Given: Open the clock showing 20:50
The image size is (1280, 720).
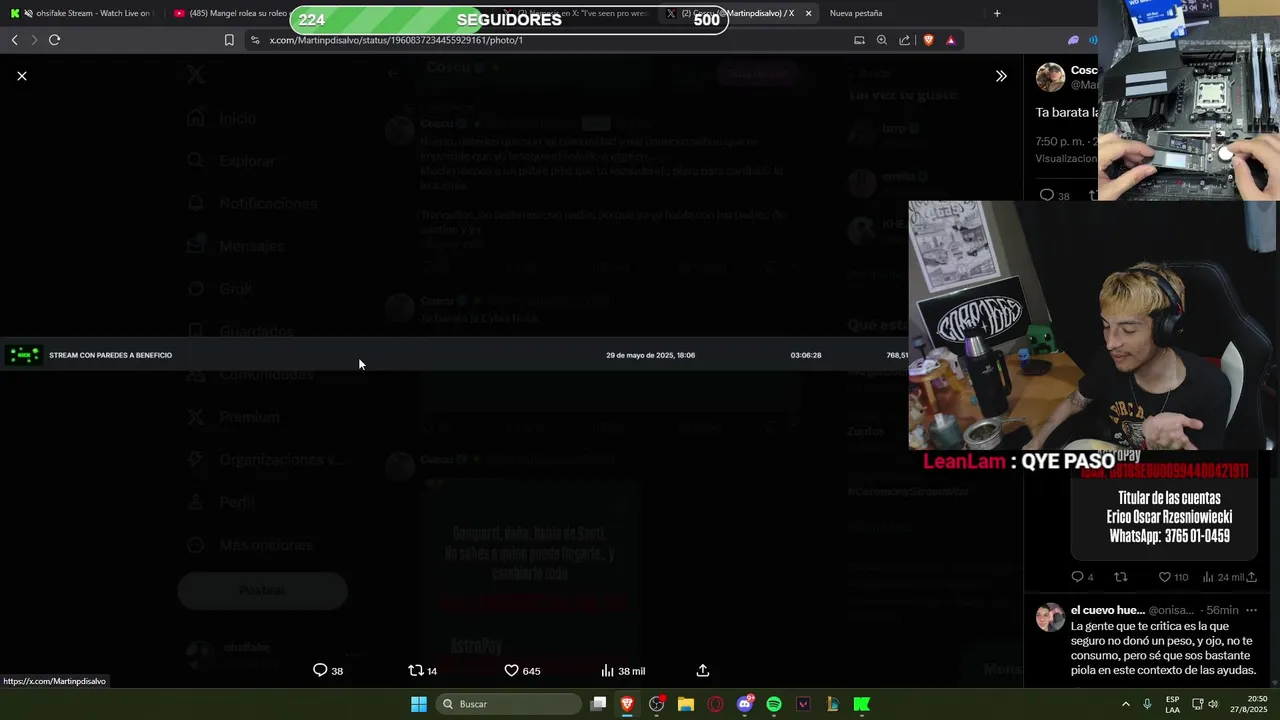Looking at the screenshot, I should tap(1249, 704).
